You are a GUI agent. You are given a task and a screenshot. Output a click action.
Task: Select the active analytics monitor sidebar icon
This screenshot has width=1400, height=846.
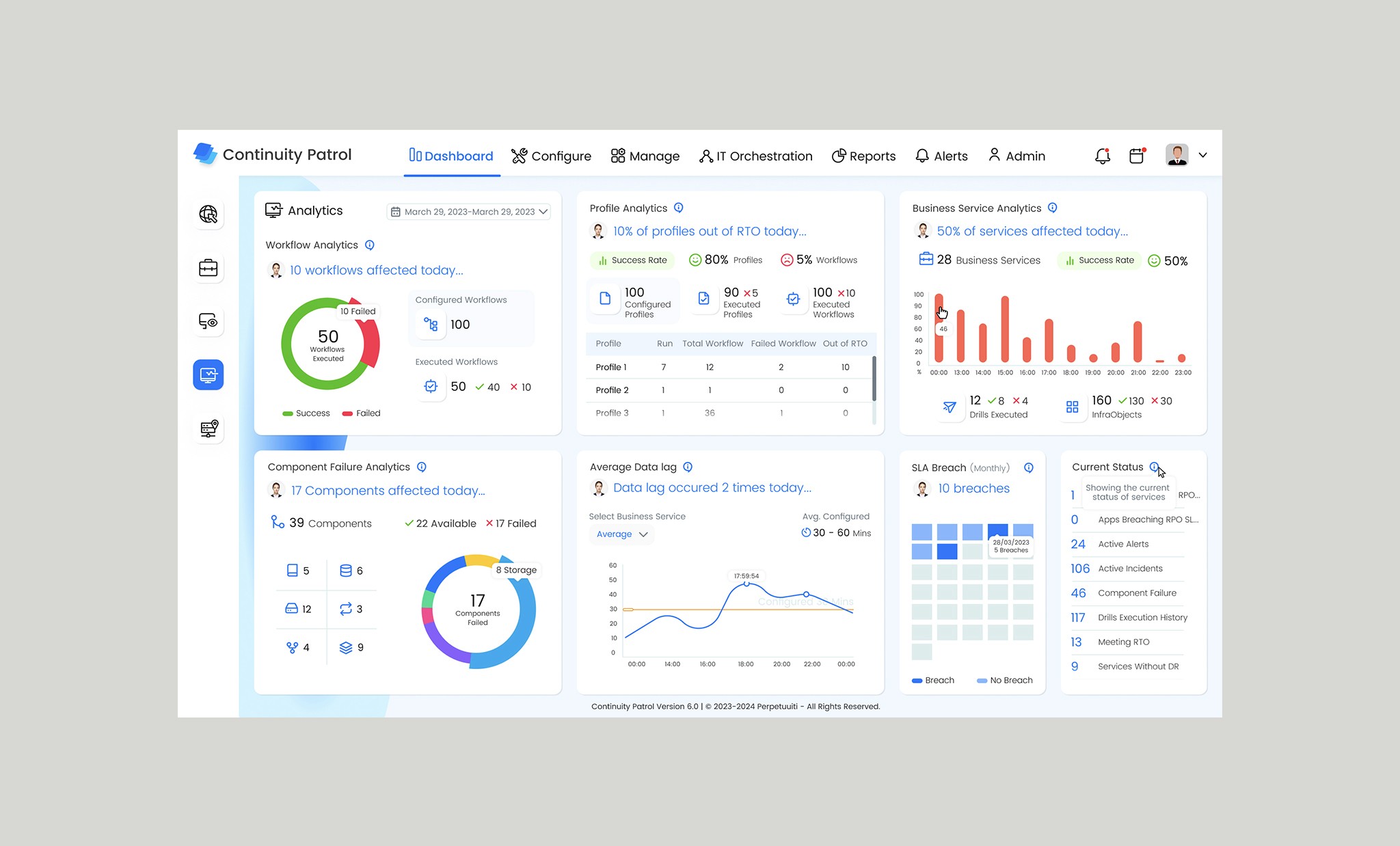(x=208, y=374)
